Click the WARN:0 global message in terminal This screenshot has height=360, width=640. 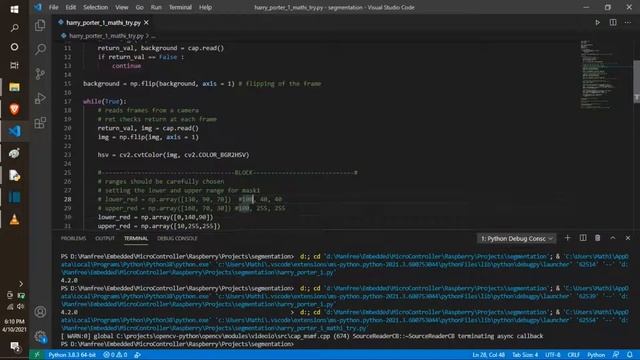click(302, 336)
